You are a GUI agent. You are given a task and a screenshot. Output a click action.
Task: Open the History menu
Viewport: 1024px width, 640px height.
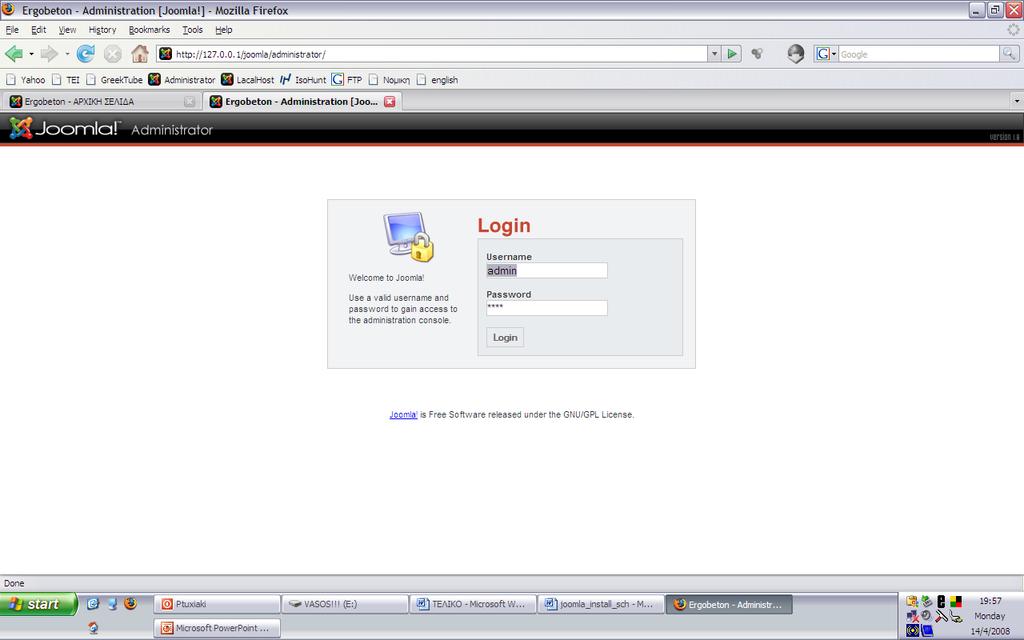click(x=103, y=30)
